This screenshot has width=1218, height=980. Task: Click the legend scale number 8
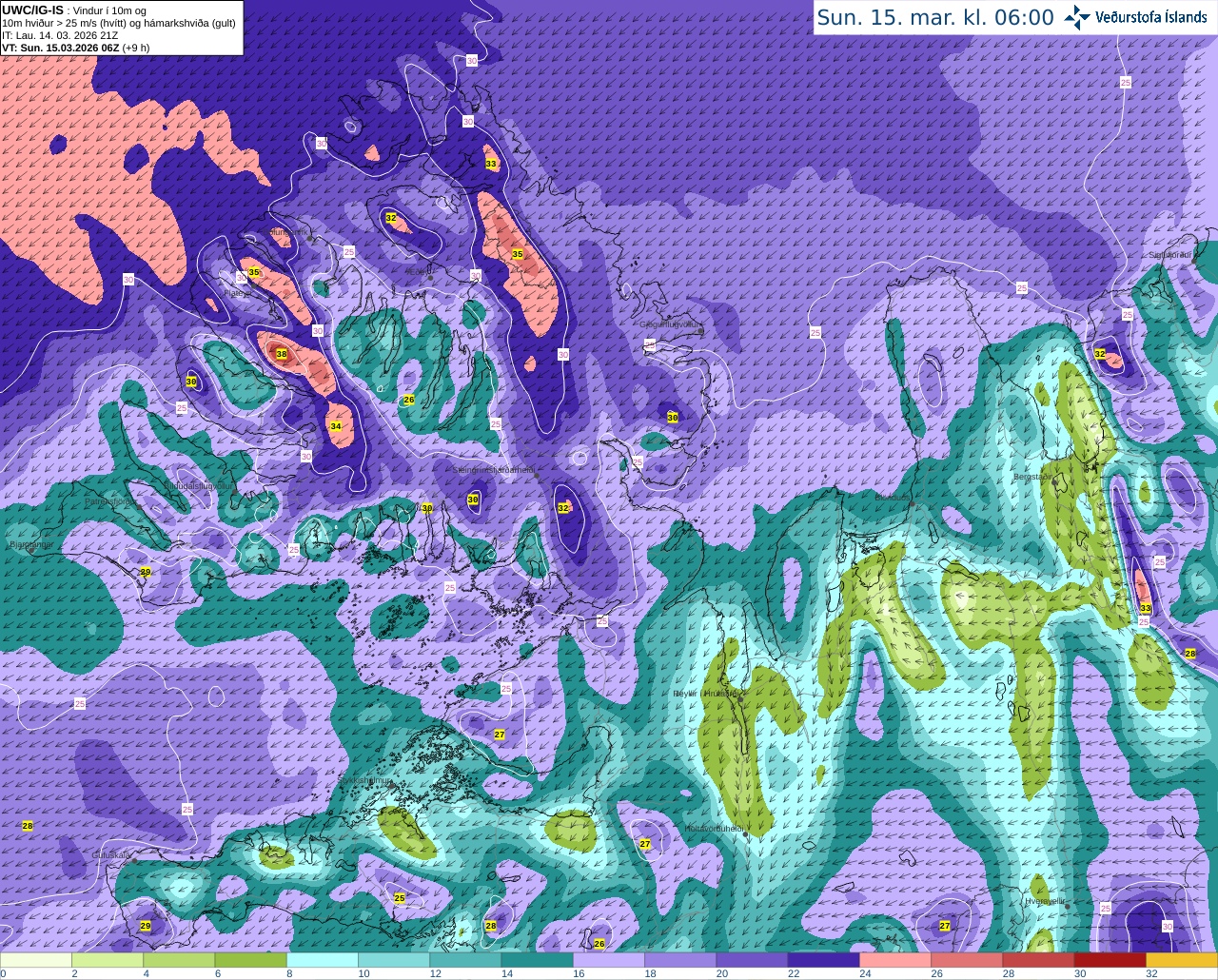tap(291, 973)
